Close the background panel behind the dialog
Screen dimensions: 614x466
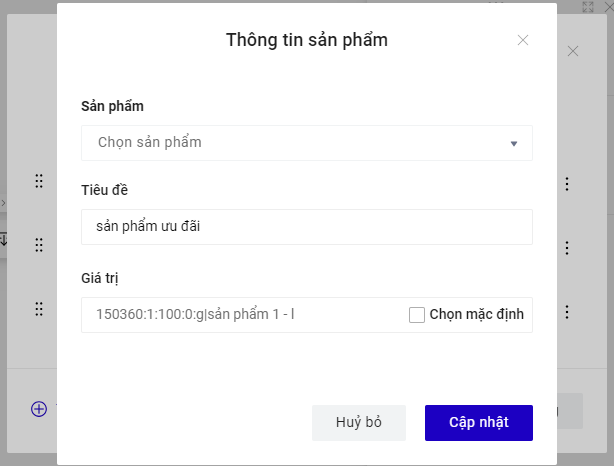(x=573, y=51)
